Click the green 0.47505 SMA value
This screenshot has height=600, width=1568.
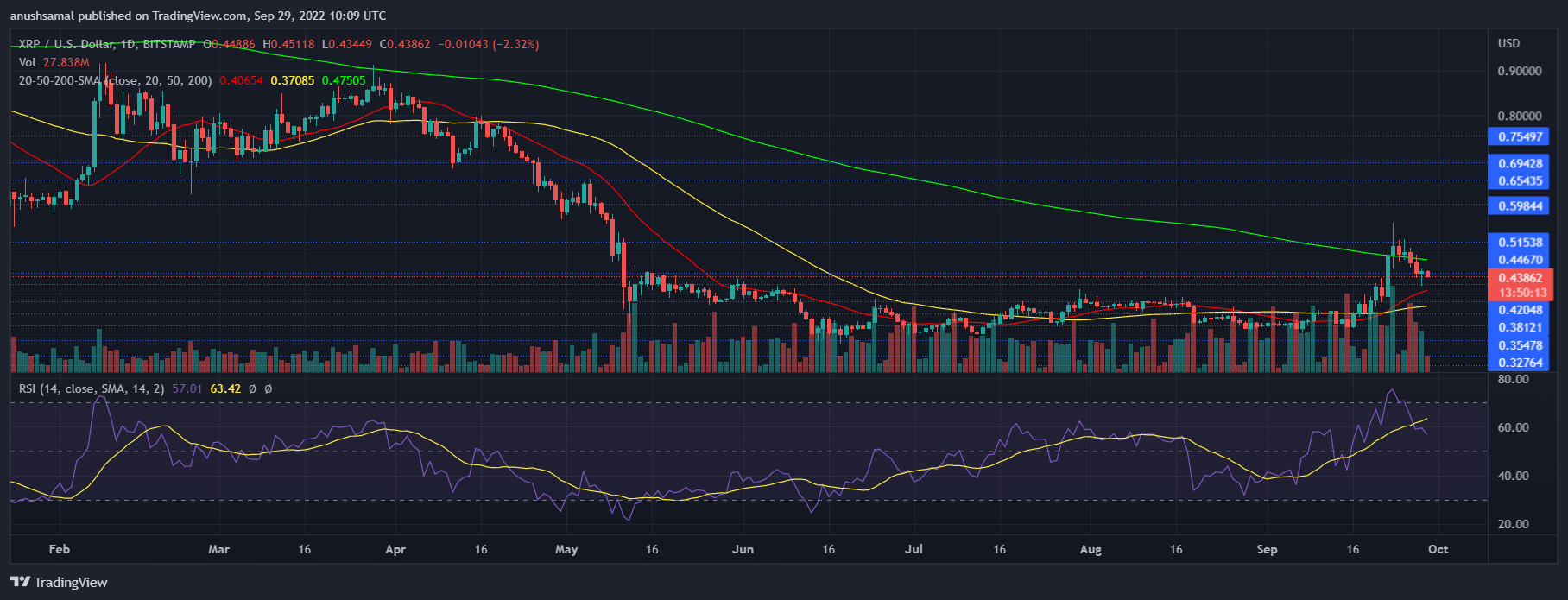click(343, 80)
